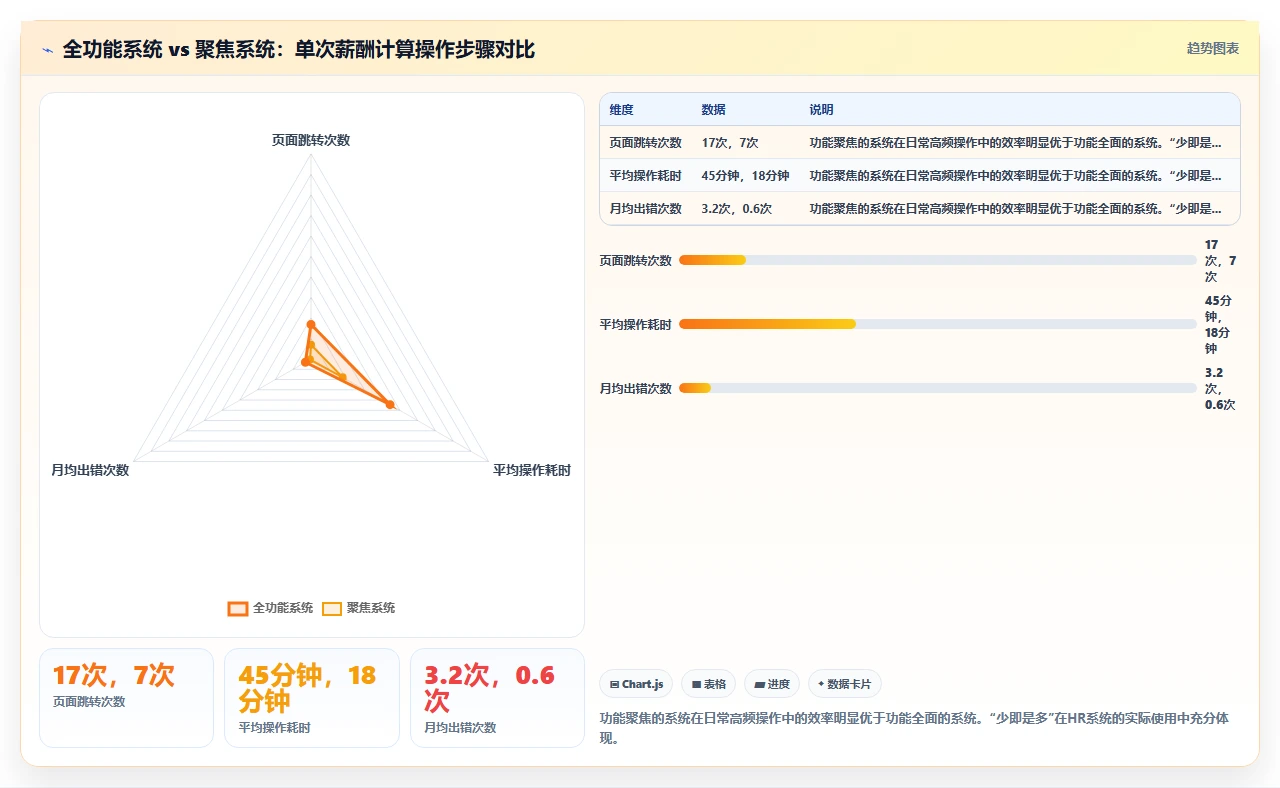This screenshot has height=788, width=1280.
Task: Click 平均操作耗时 in the table's second row
Action: pos(646,176)
